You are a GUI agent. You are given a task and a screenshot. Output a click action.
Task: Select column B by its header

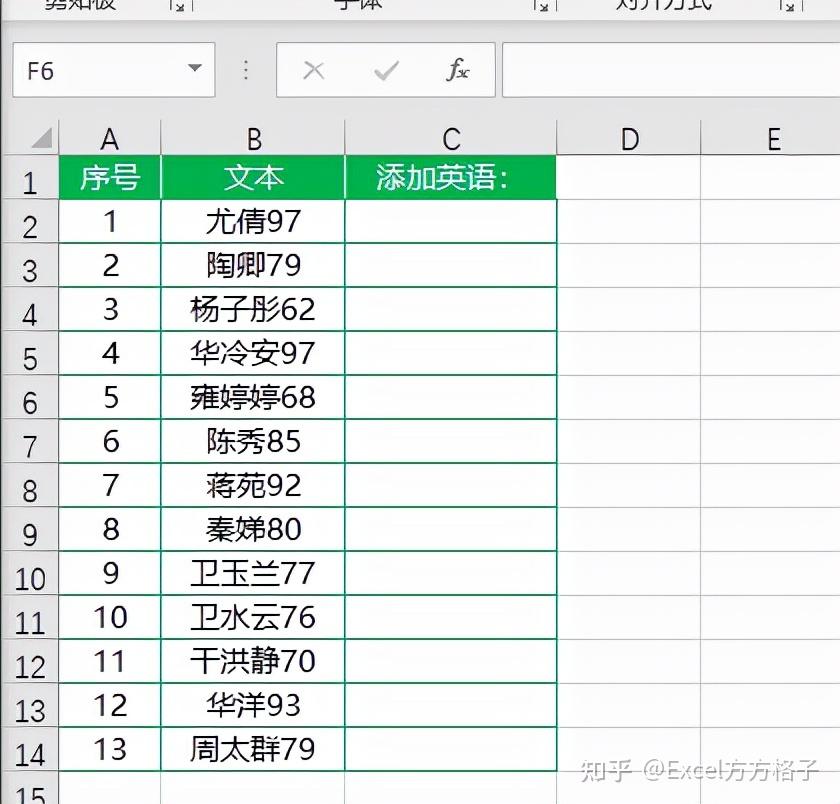coord(255,138)
